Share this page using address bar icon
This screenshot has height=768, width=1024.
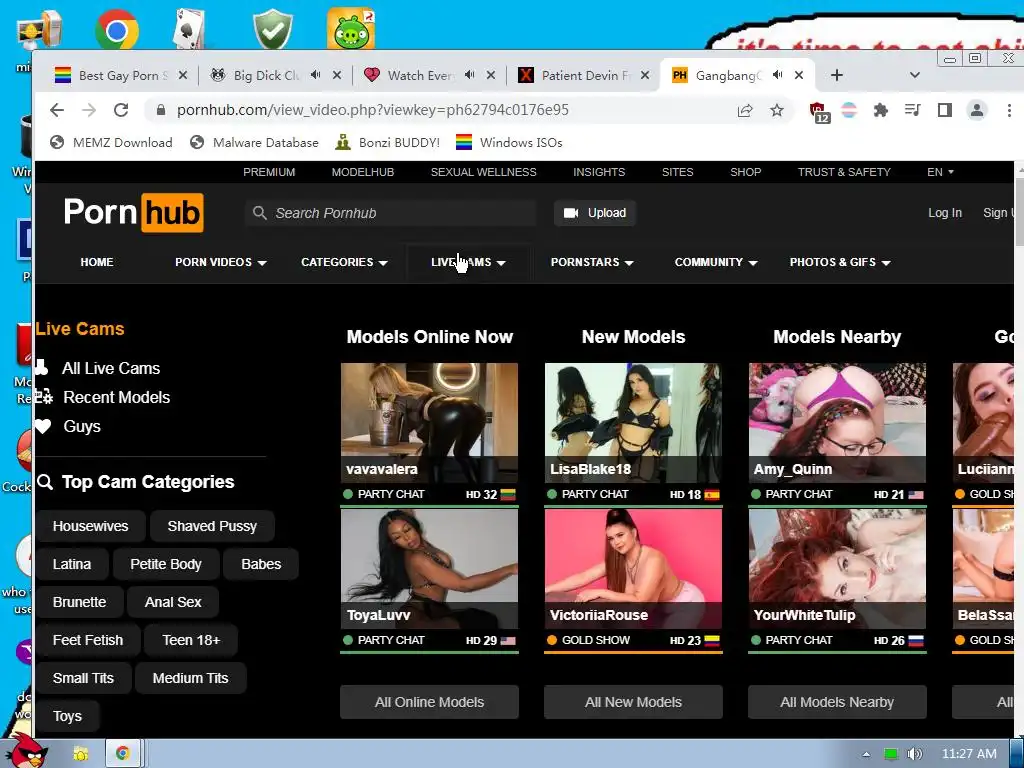click(745, 110)
